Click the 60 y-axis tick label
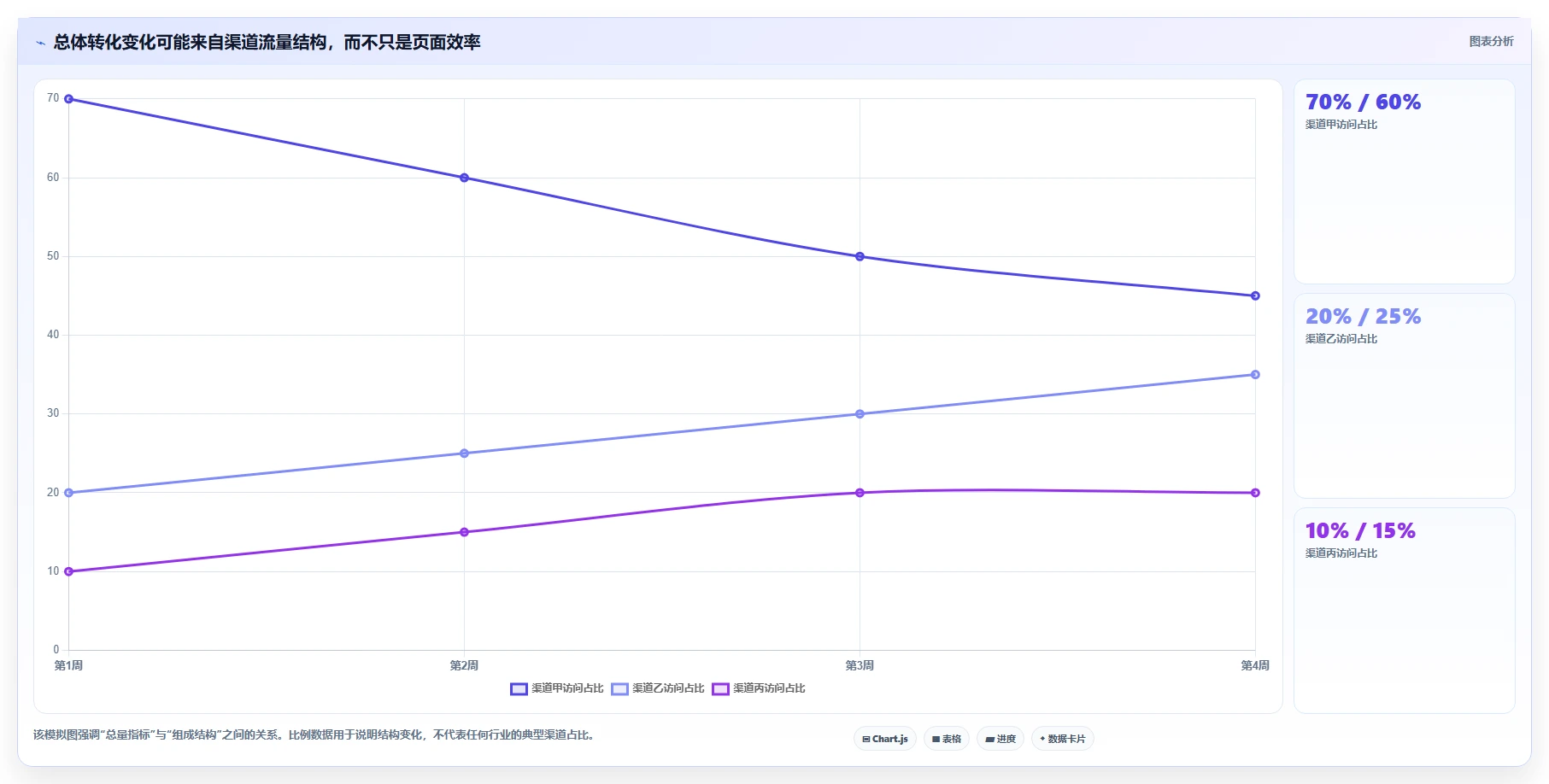Screen dimensions: 1549x784 tap(53, 178)
